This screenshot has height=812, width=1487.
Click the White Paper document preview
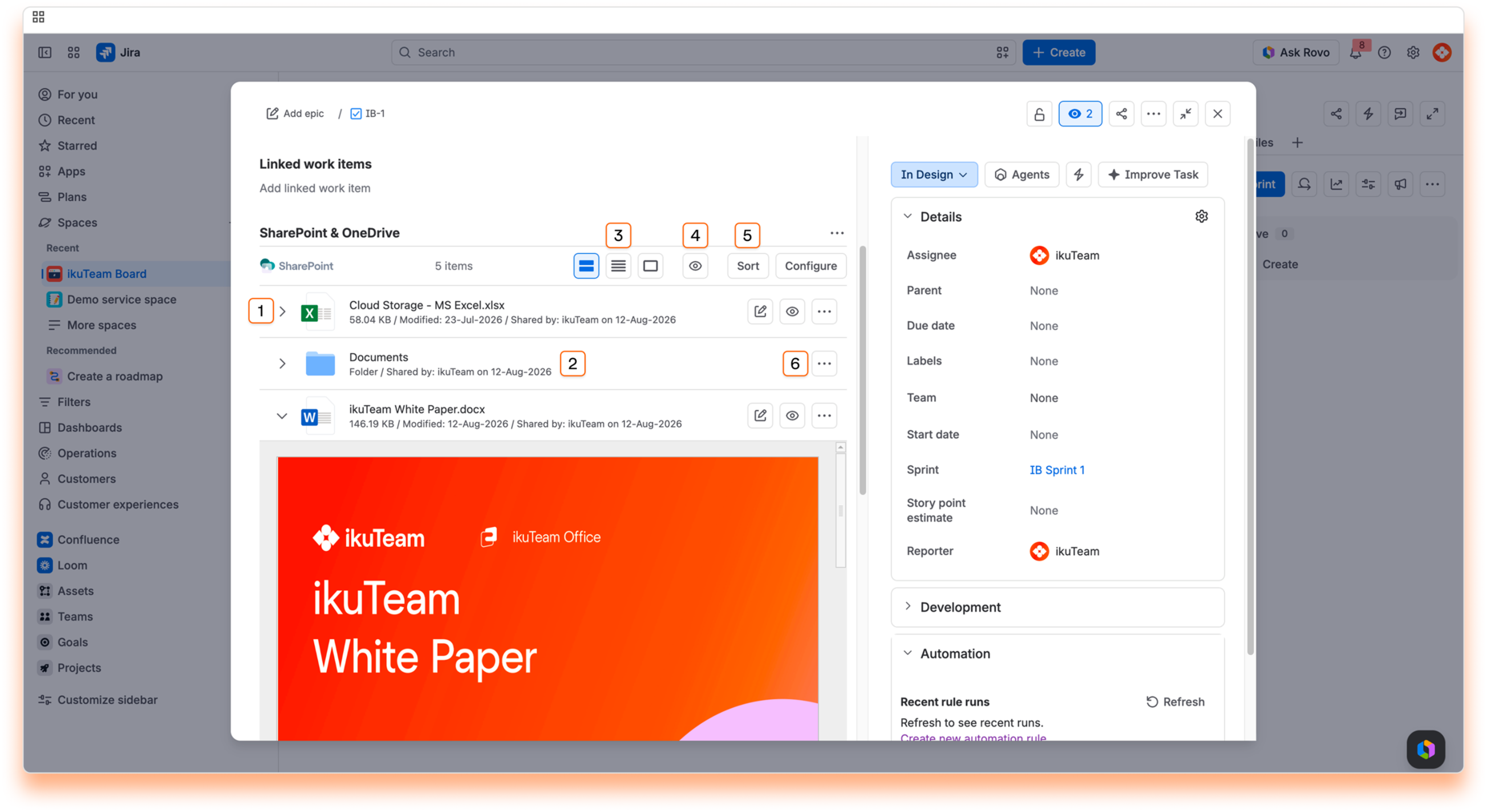[548, 598]
